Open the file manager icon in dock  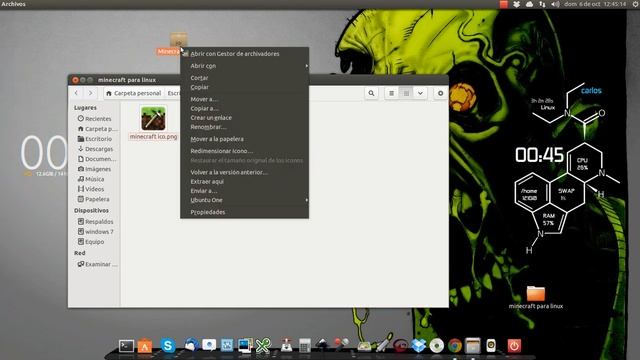[473, 346]
